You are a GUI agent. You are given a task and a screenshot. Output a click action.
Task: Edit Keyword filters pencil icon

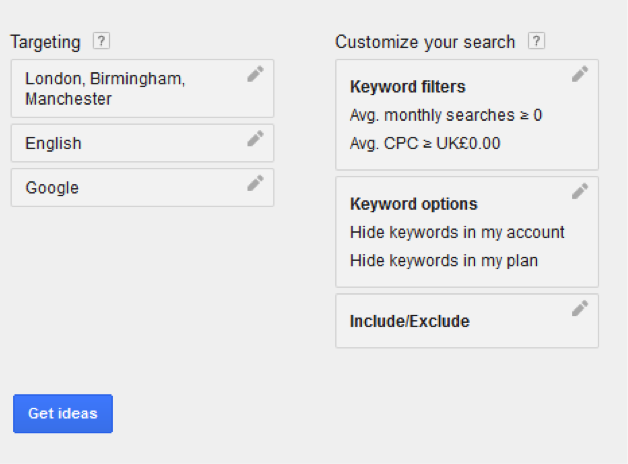[580, 74]
